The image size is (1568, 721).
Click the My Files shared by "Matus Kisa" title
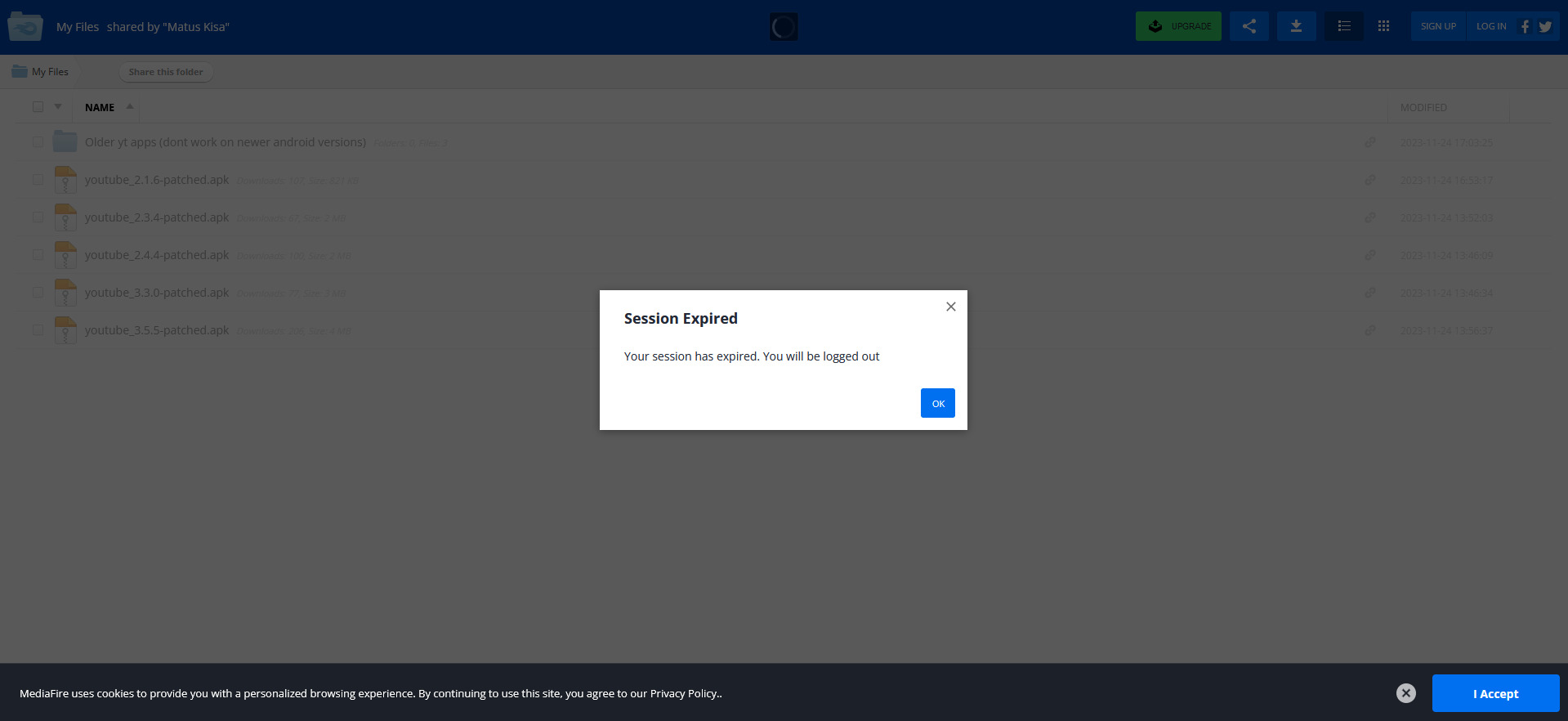point(143,27)
